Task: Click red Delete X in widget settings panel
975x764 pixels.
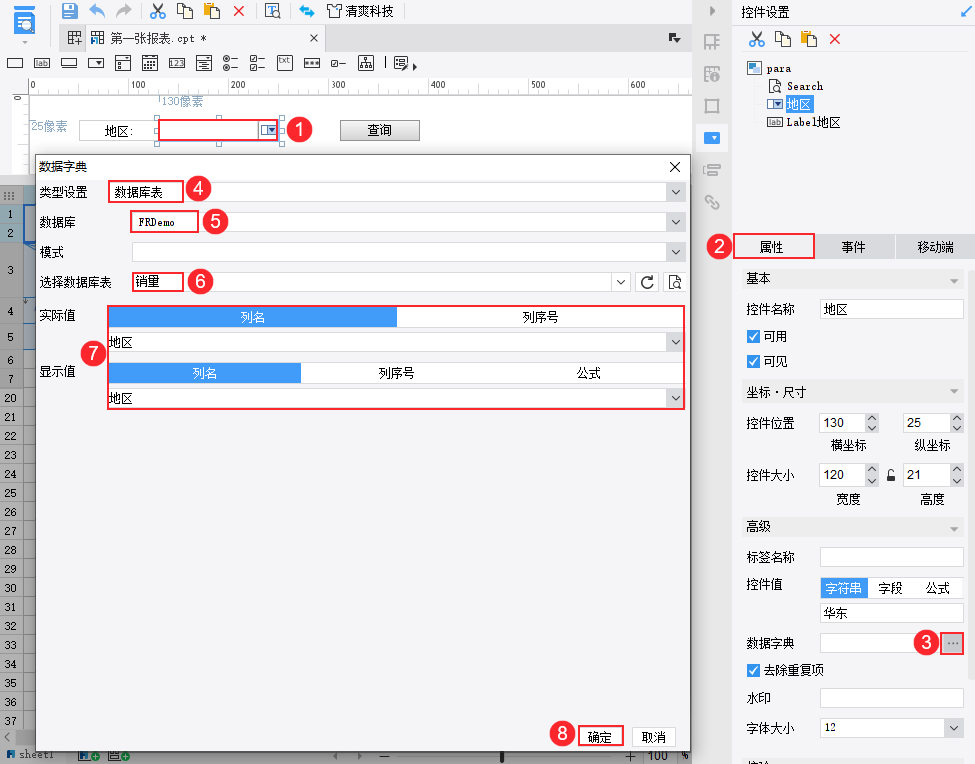Action: pyautogui.click(x=835, y=39)
